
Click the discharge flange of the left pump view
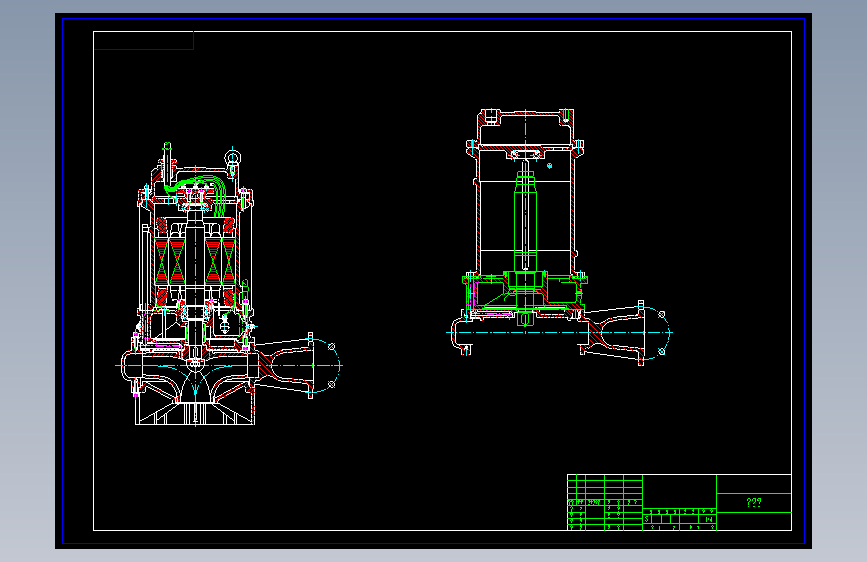point(311,366)
